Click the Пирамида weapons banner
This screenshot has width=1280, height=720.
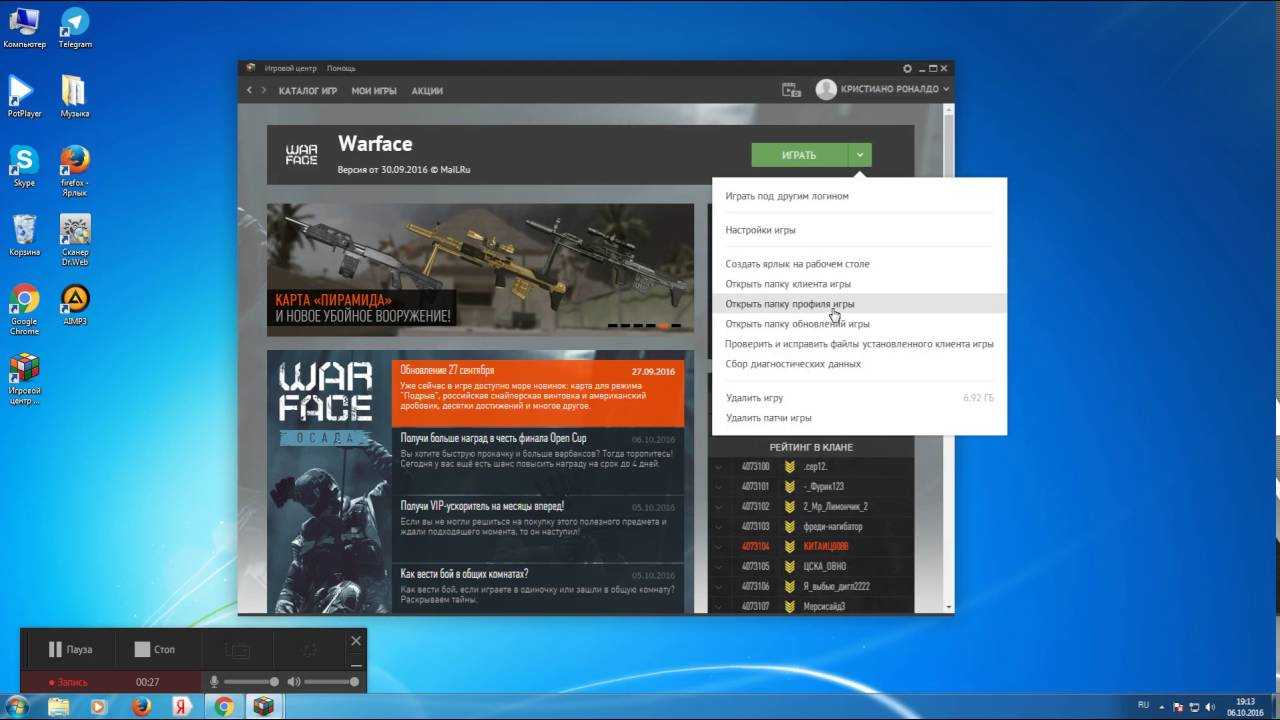click(480, 270)
